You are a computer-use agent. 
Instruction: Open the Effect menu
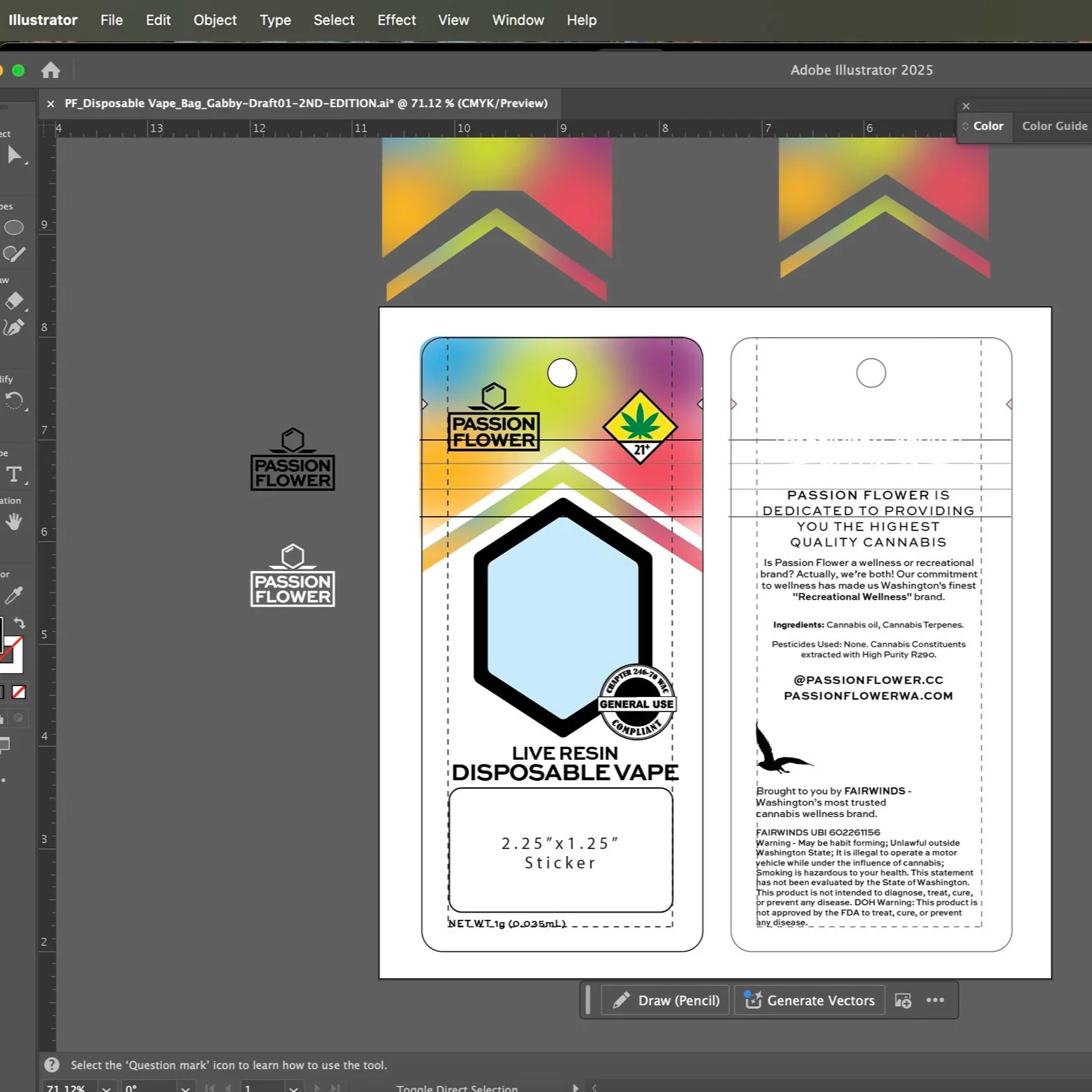pyautogui.click(x=397, y=20)
